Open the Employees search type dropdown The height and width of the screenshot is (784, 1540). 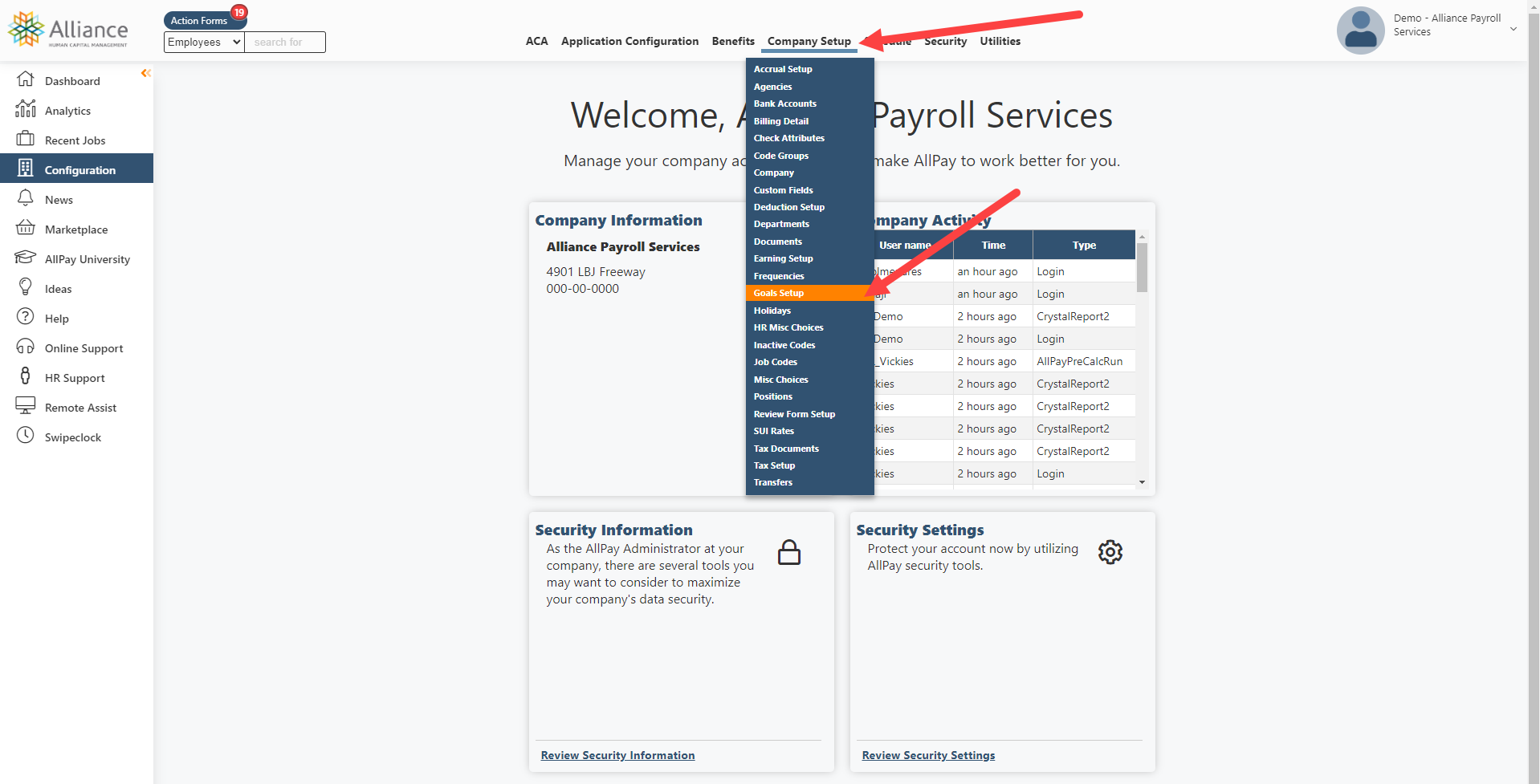click(x=204, y=42)
